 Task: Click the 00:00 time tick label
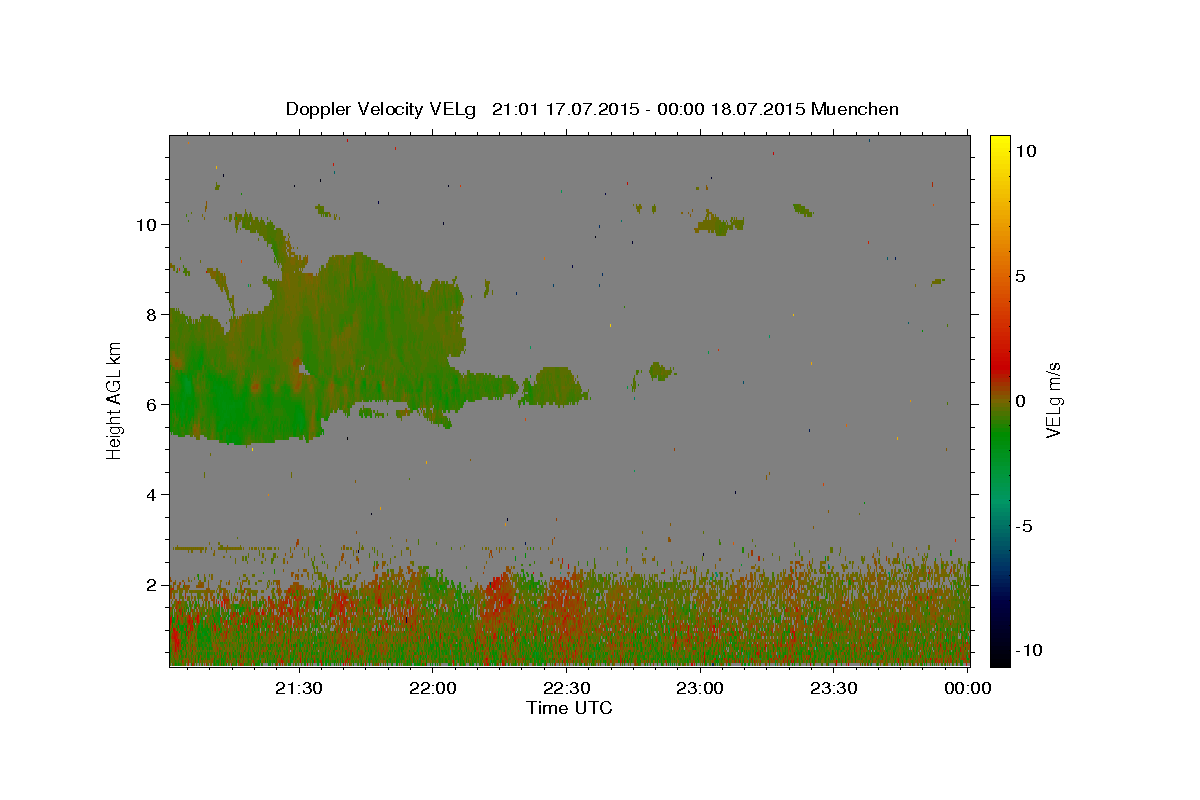(x=968, y=688)
